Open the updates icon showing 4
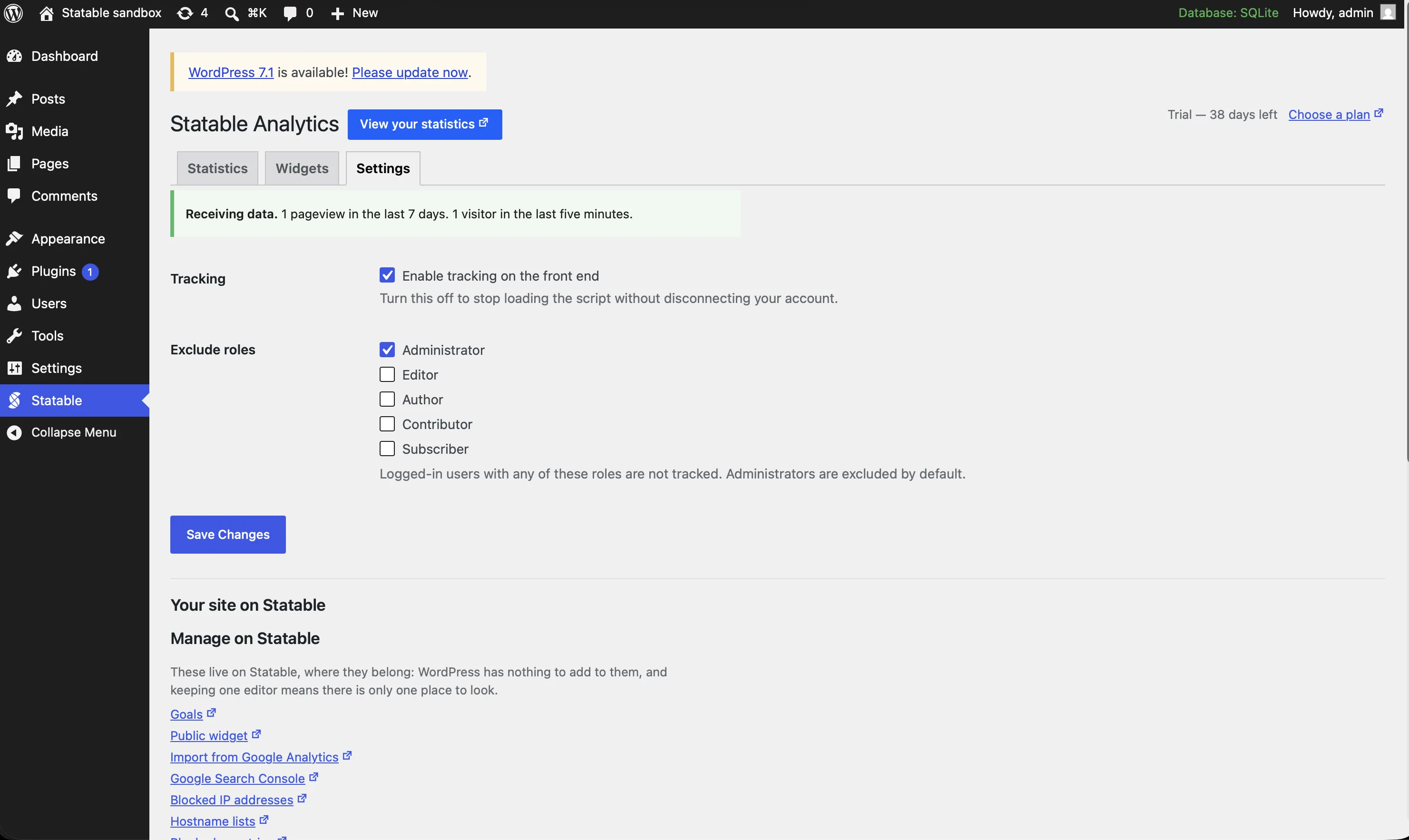Viewport: 1409px width, 840px height. [x=185, y=13]
